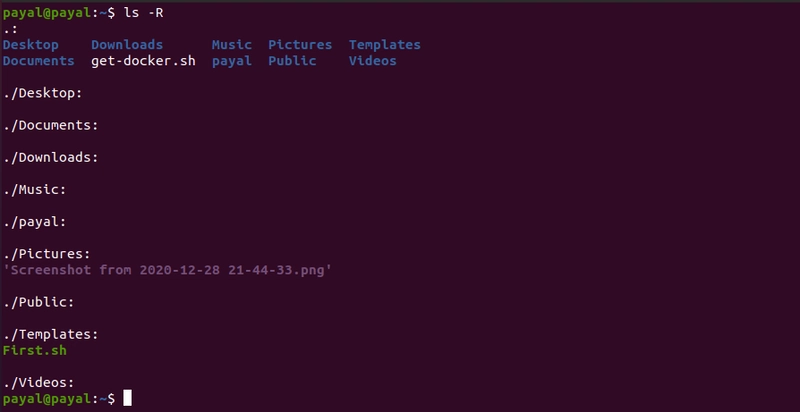Click the Screenshot from 2020-12-28 png filename
This screenshot has height=412, width=800.
click(167, 270)
